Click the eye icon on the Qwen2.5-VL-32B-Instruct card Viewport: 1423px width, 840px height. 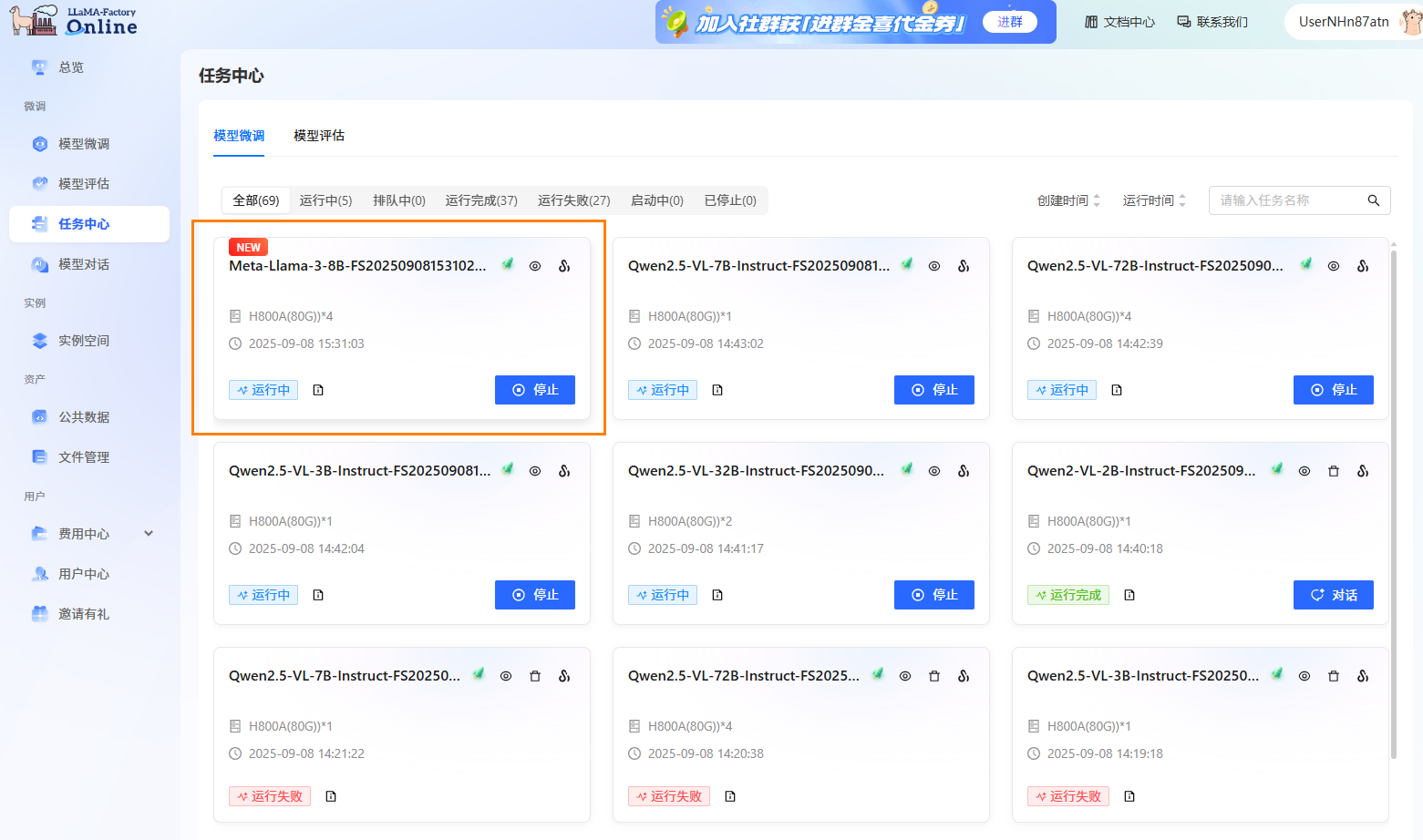[934, 471]
